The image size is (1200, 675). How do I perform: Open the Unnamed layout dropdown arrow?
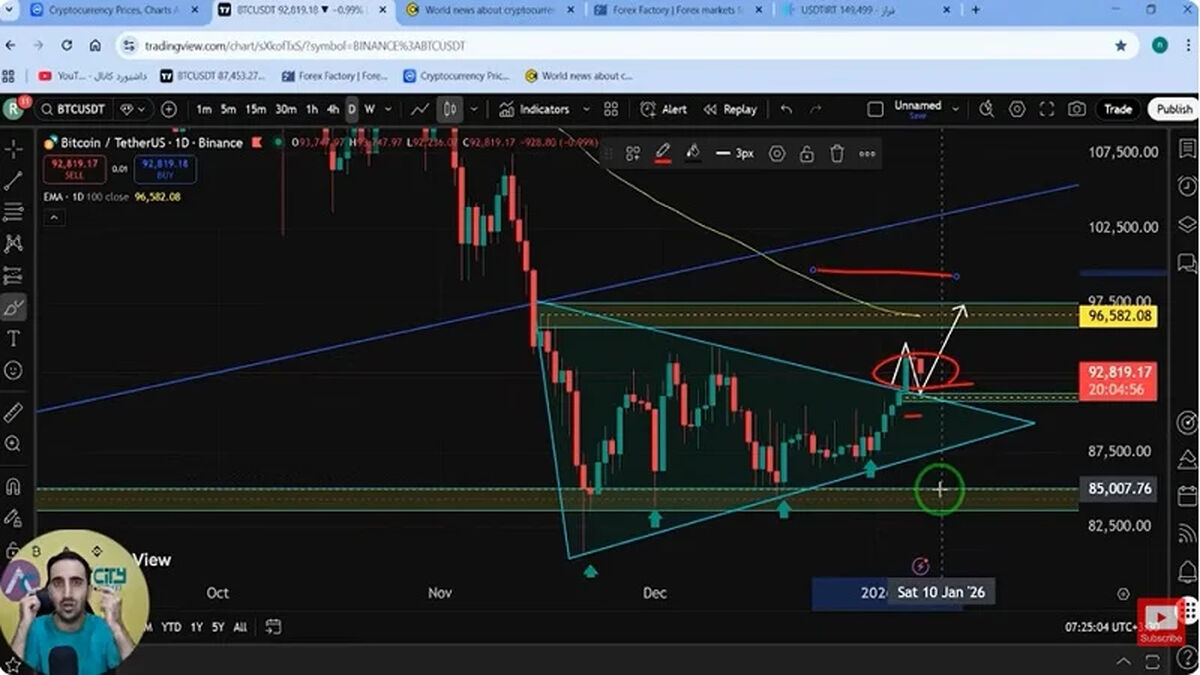(956, 109)
